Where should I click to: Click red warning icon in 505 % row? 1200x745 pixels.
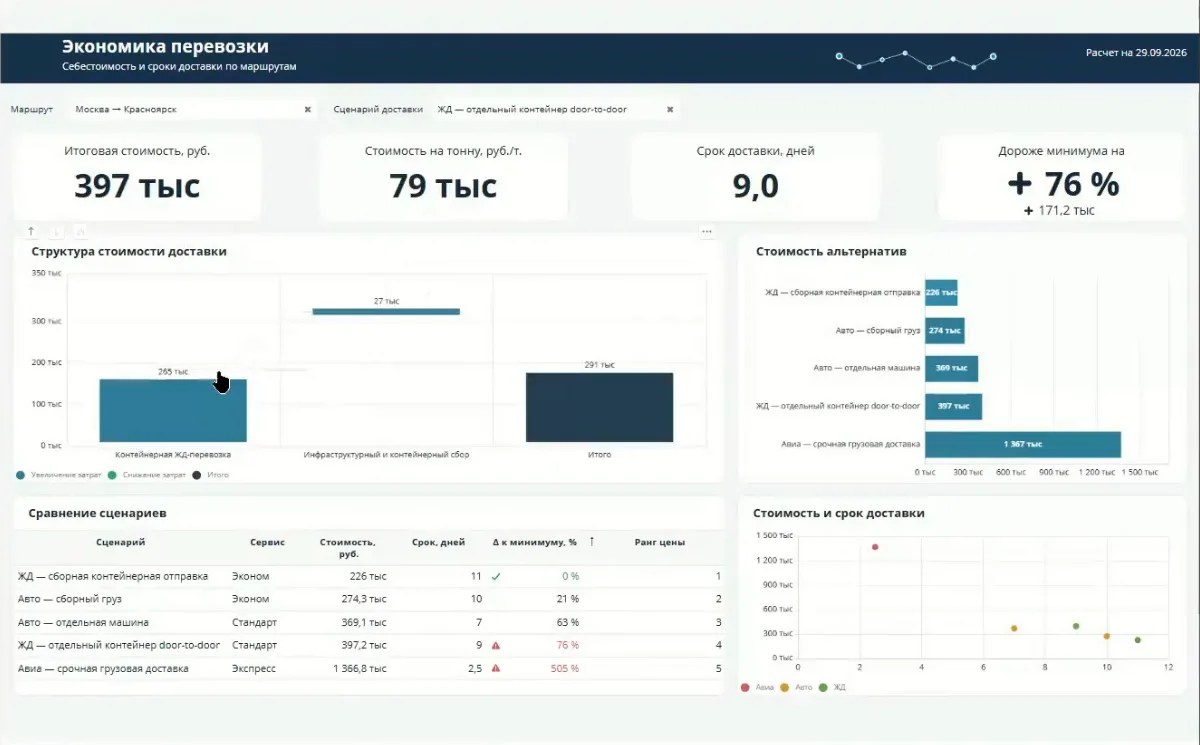coord(496,668)
